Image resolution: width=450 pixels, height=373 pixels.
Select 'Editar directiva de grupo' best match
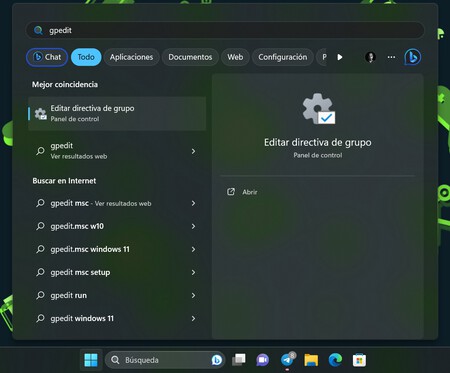[117, 113]
